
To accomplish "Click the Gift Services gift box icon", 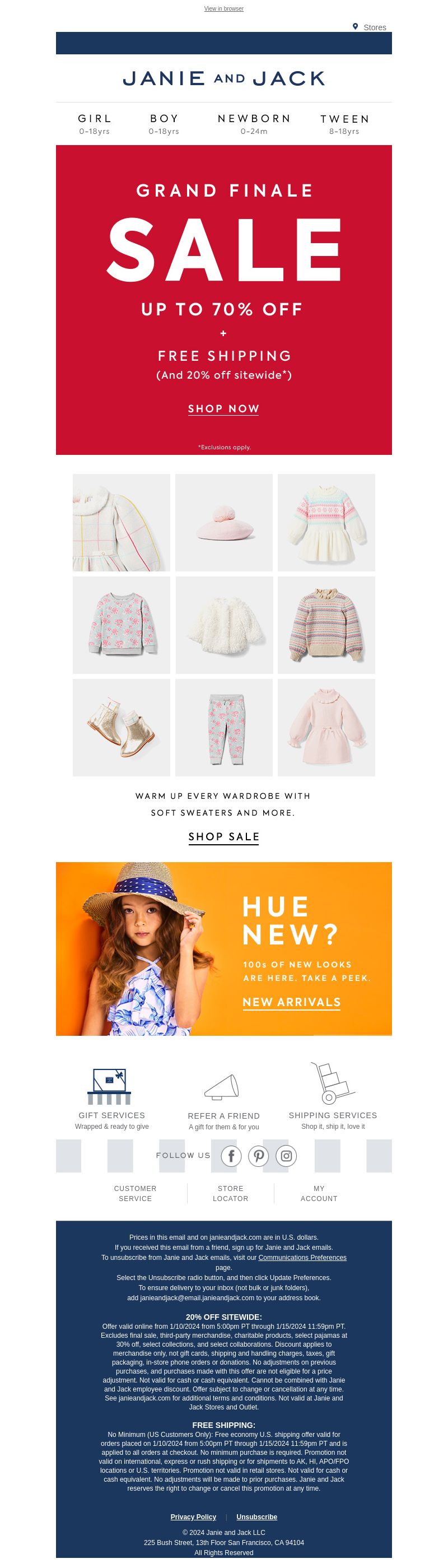I will tap(110, 1087).
